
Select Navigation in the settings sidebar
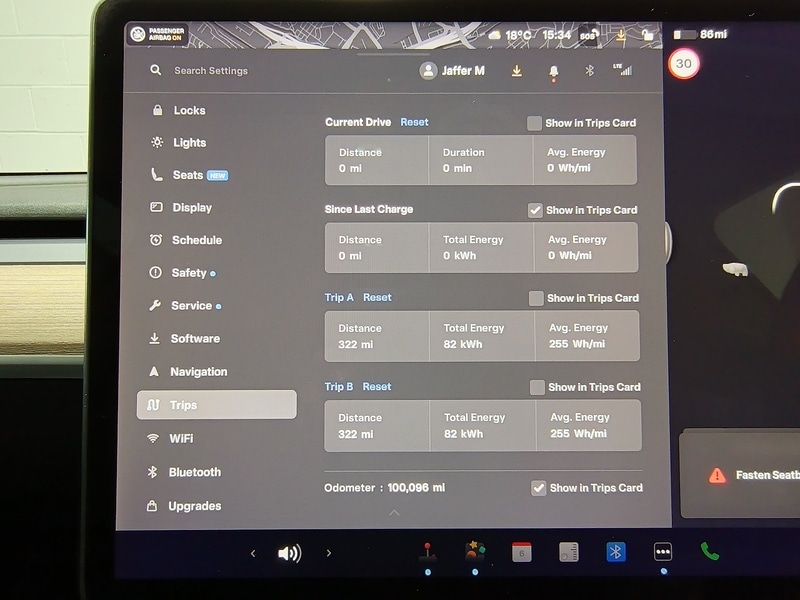coord(198,372)
